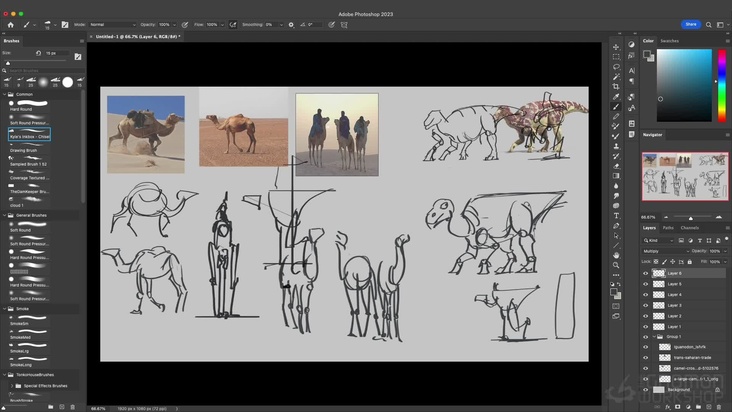Hide Layer 3 visibility eye
Screen dimensions: 732x412
pos(646,306)
